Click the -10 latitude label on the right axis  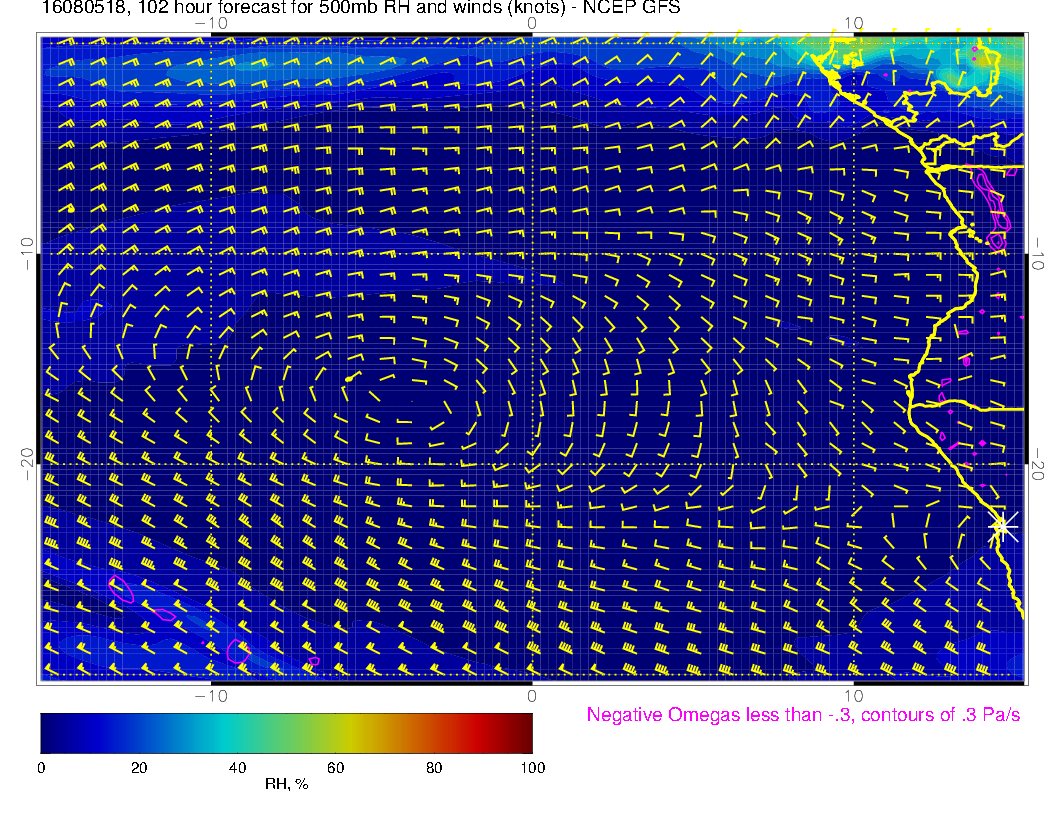tap(1037, 252)
